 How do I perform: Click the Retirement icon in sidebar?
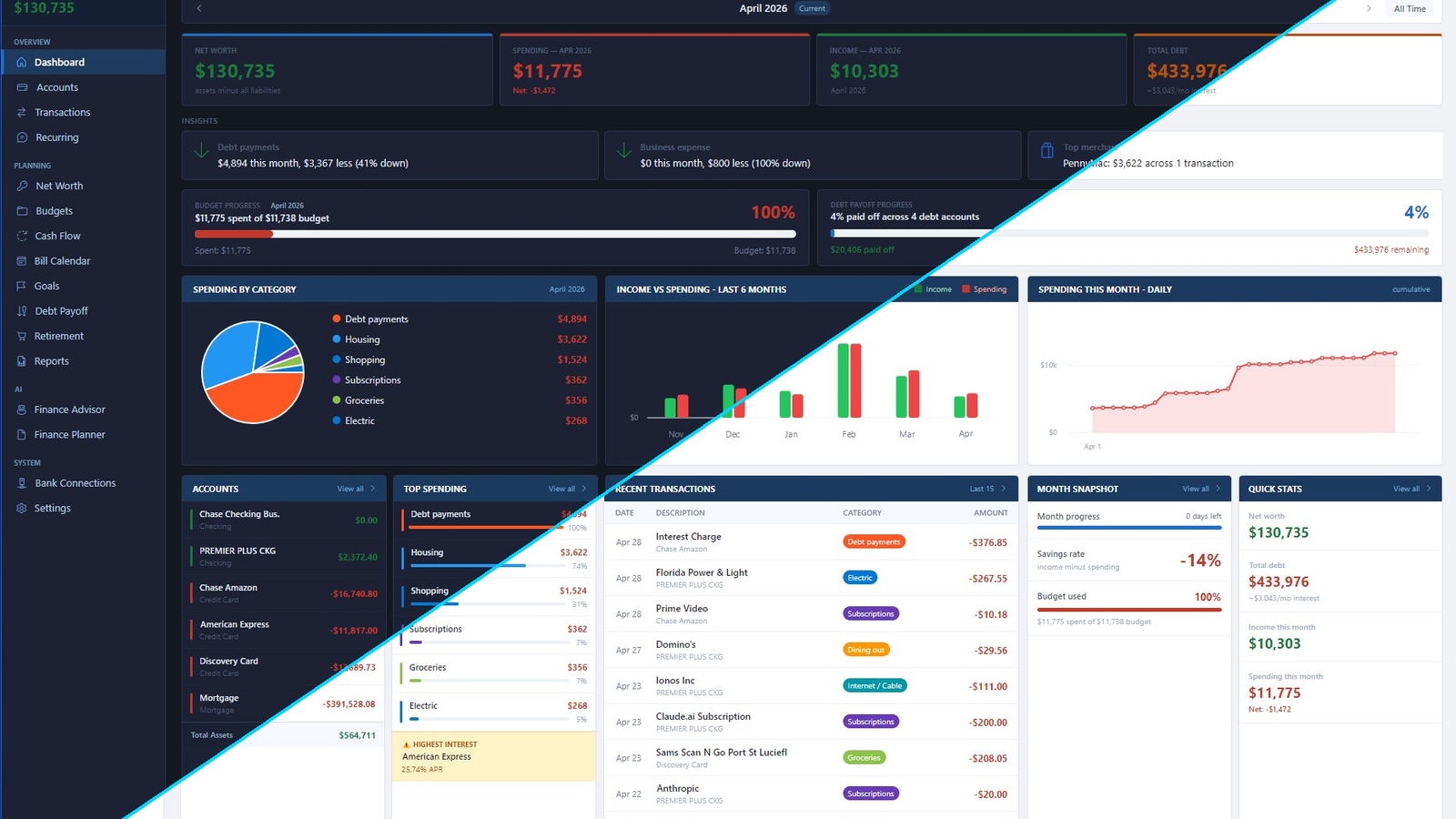pyautogui.click(x=22, y=336)
